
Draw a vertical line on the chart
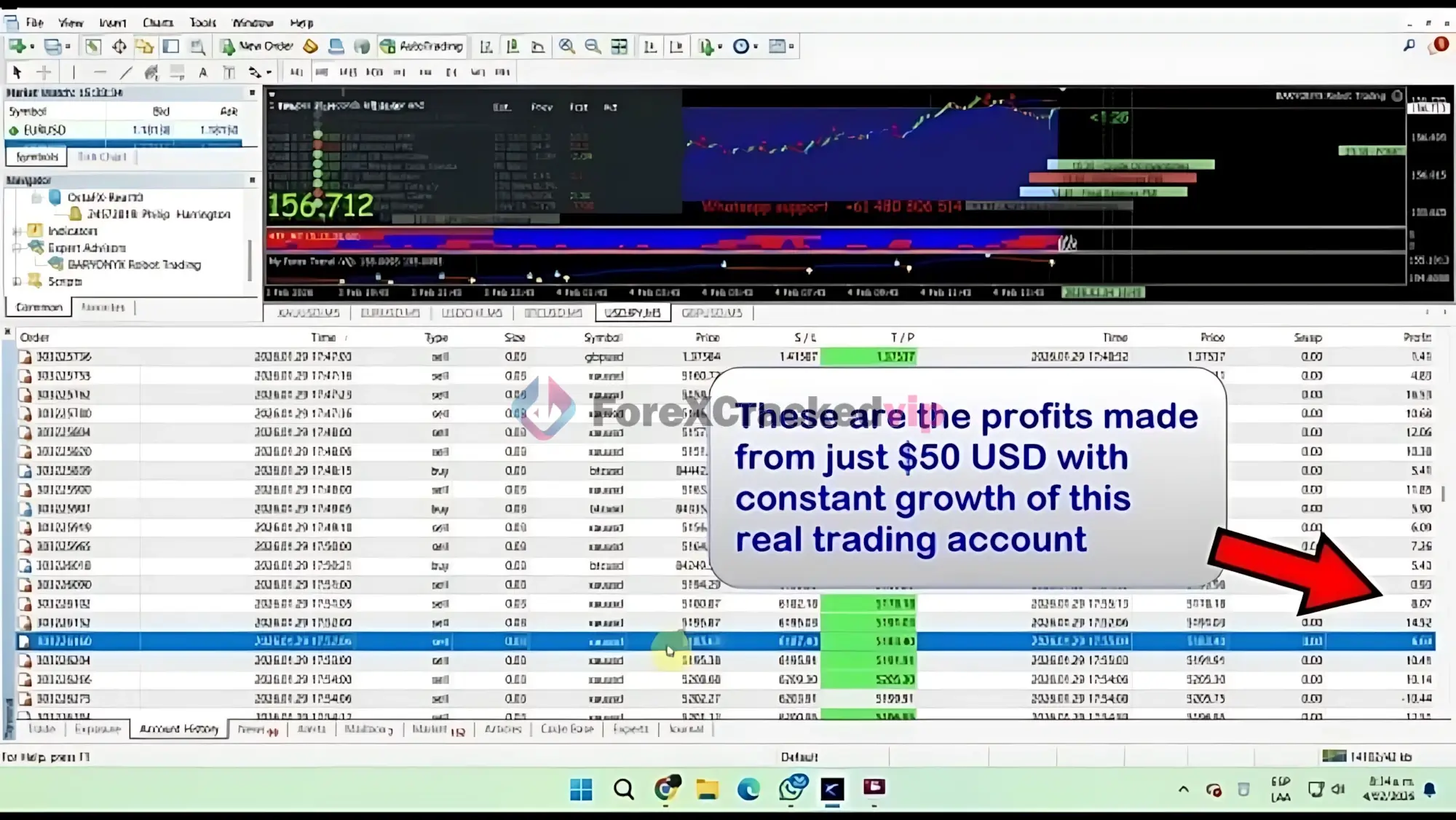pyautogui.click(x=74, y=72)
